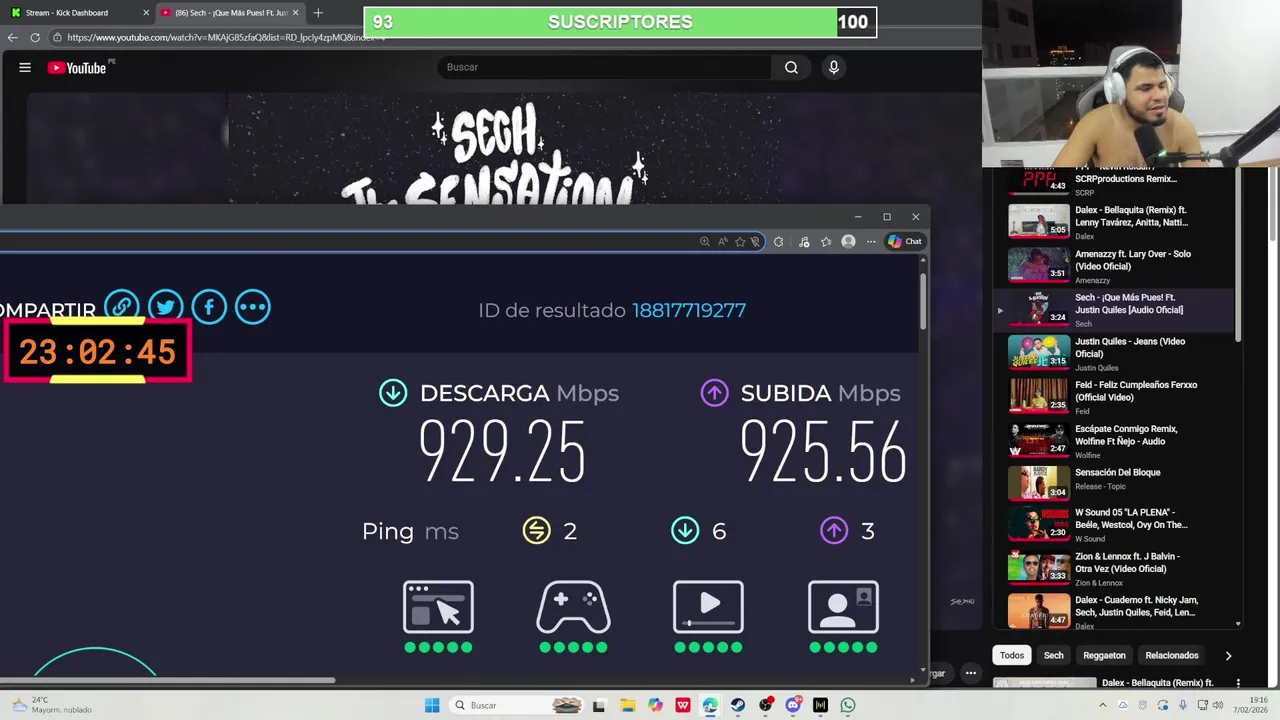Viewport: 1280px width, 720px height.
Task: Select current Sech ¡Que Más Pues! playlist item
Action: pos(1115,309)
